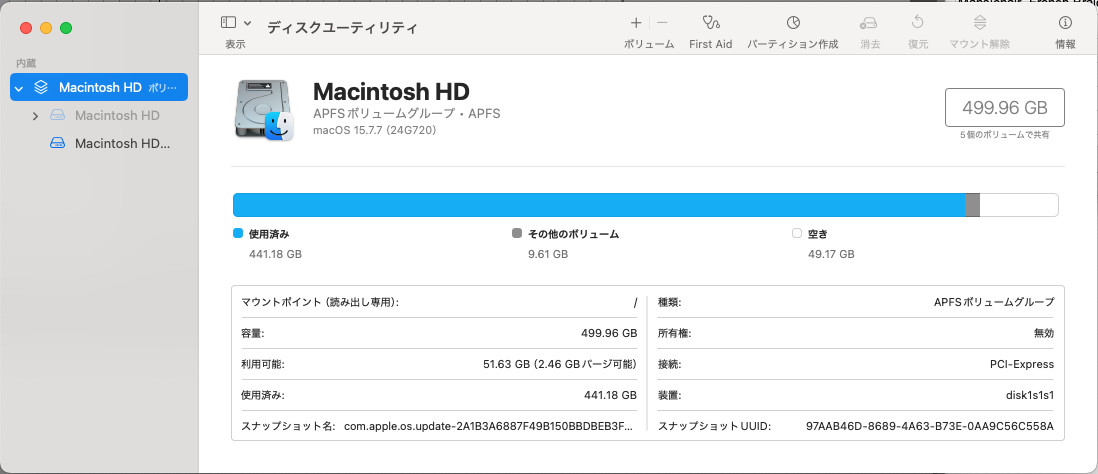This screenshot has height=474, width=1098.
Task: Click the 復元 restore icon
Action: click(x=918, y=23)
